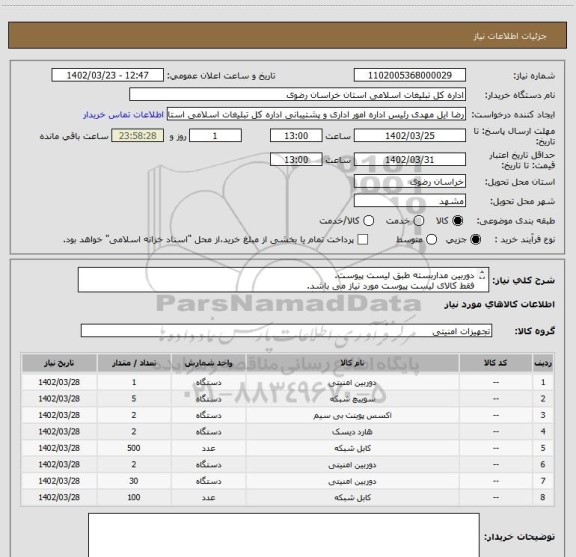Click the شرح کلی نیاز description box
The height and width of the screenshot is (557, 576).
tap(283, 280)
